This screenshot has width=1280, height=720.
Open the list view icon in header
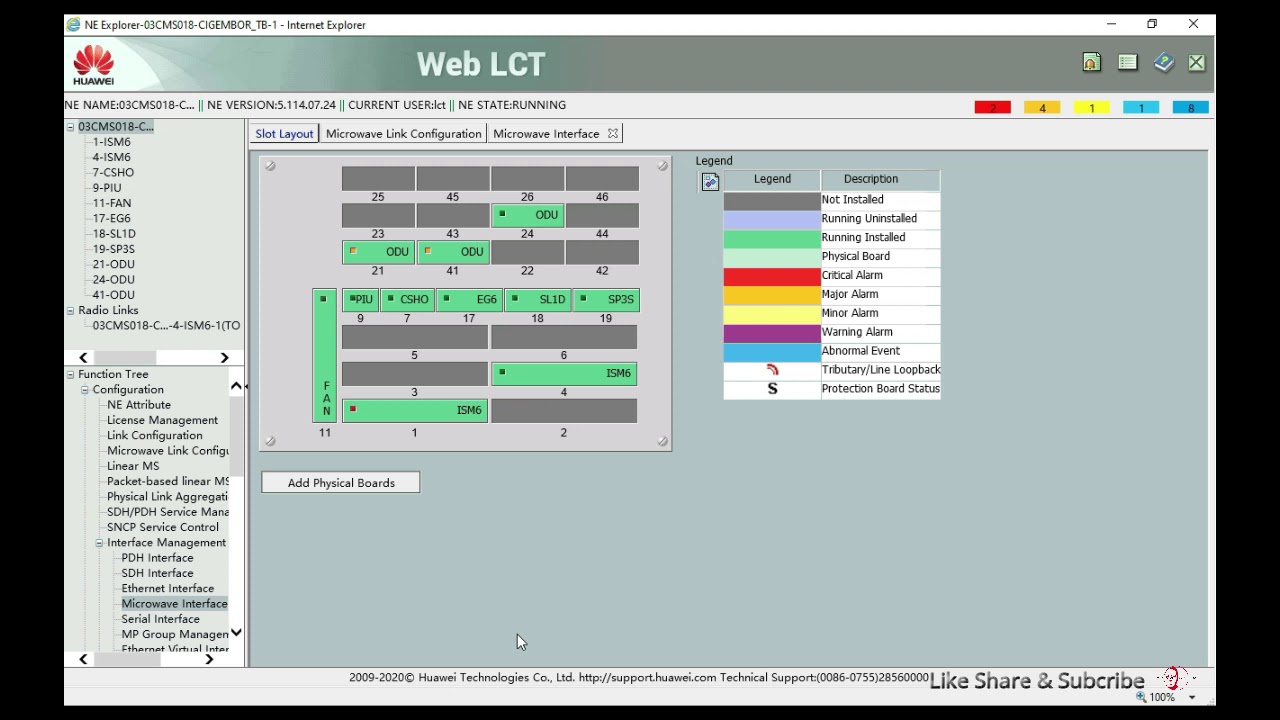pos(1128,63)
